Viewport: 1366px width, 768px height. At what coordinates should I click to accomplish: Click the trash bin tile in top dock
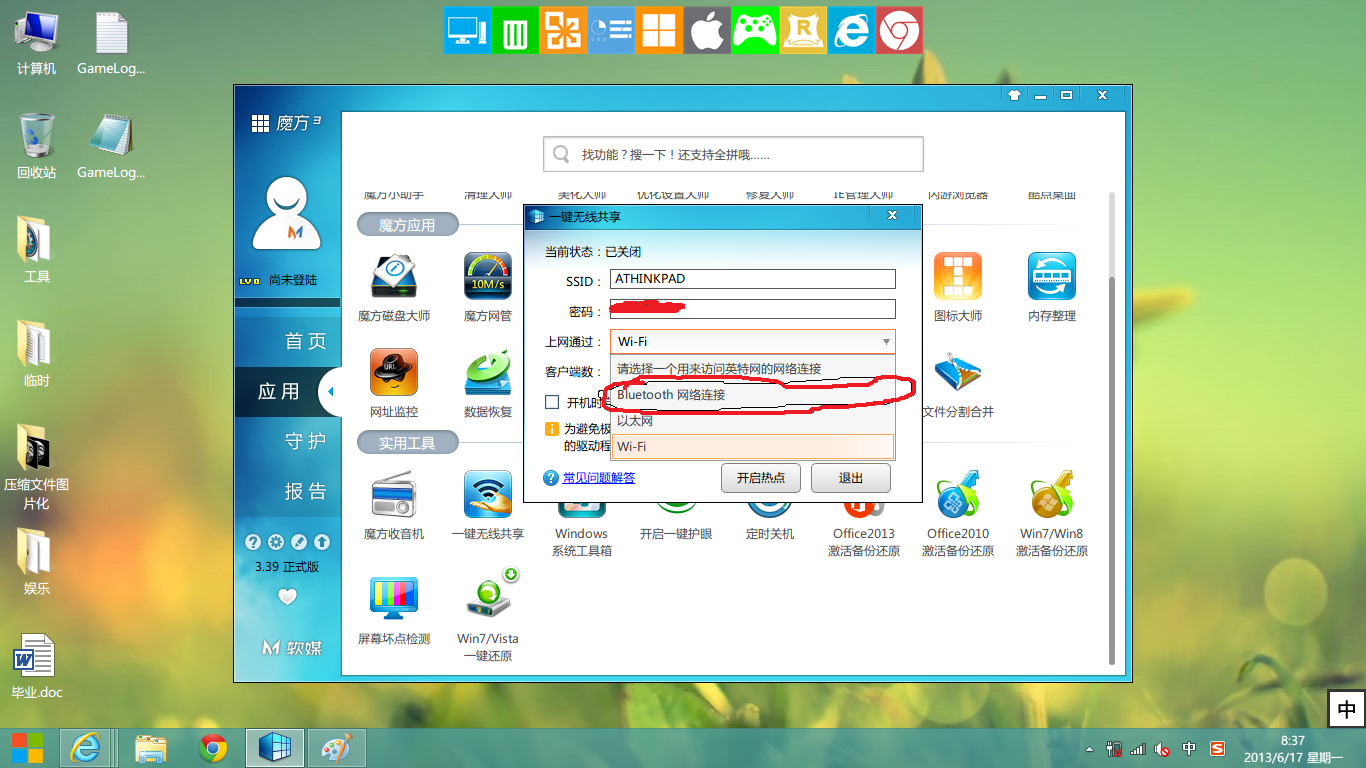pyautogui.click(x=515, y=30)
